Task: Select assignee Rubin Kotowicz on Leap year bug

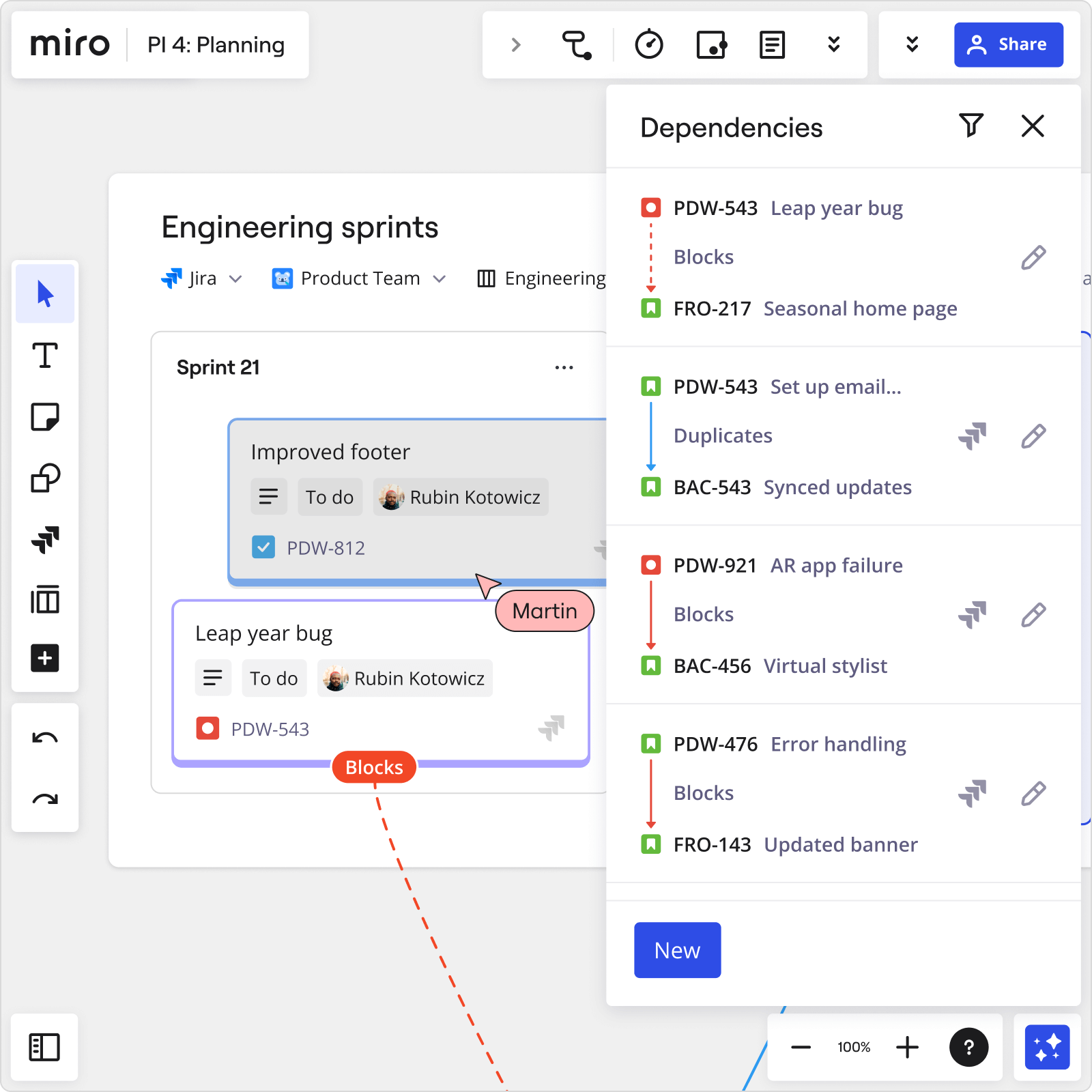Action: pos(405,678)
